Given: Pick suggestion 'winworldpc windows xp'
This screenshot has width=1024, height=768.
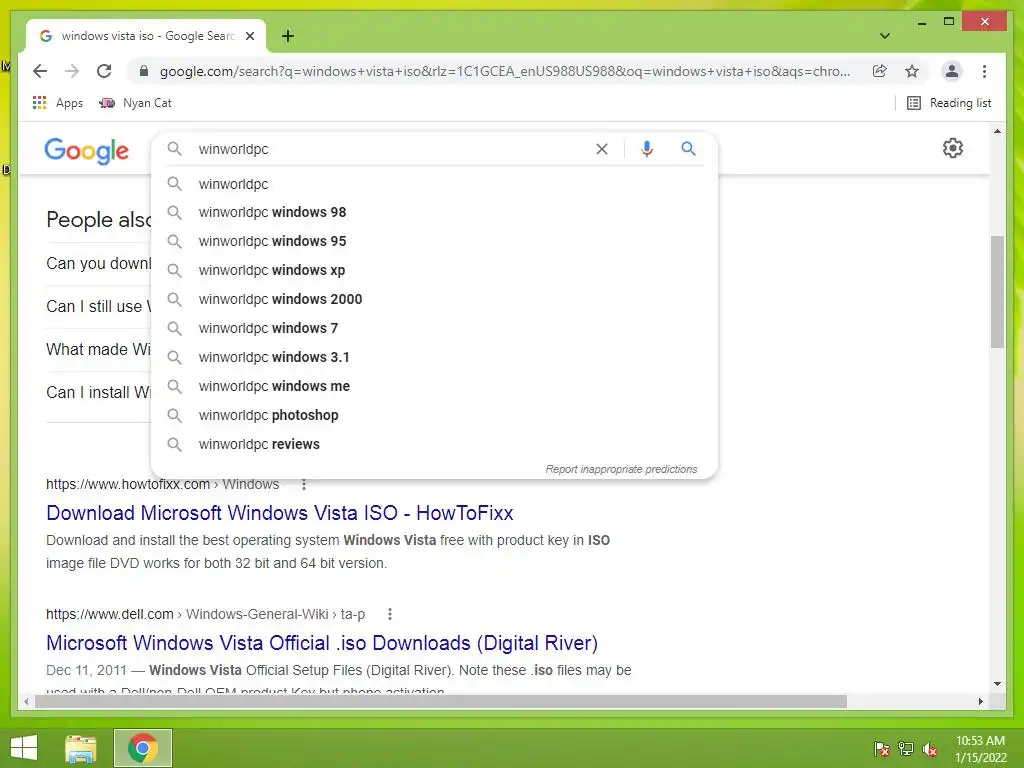Looking at the screenshot, I should tap(434, 270).
